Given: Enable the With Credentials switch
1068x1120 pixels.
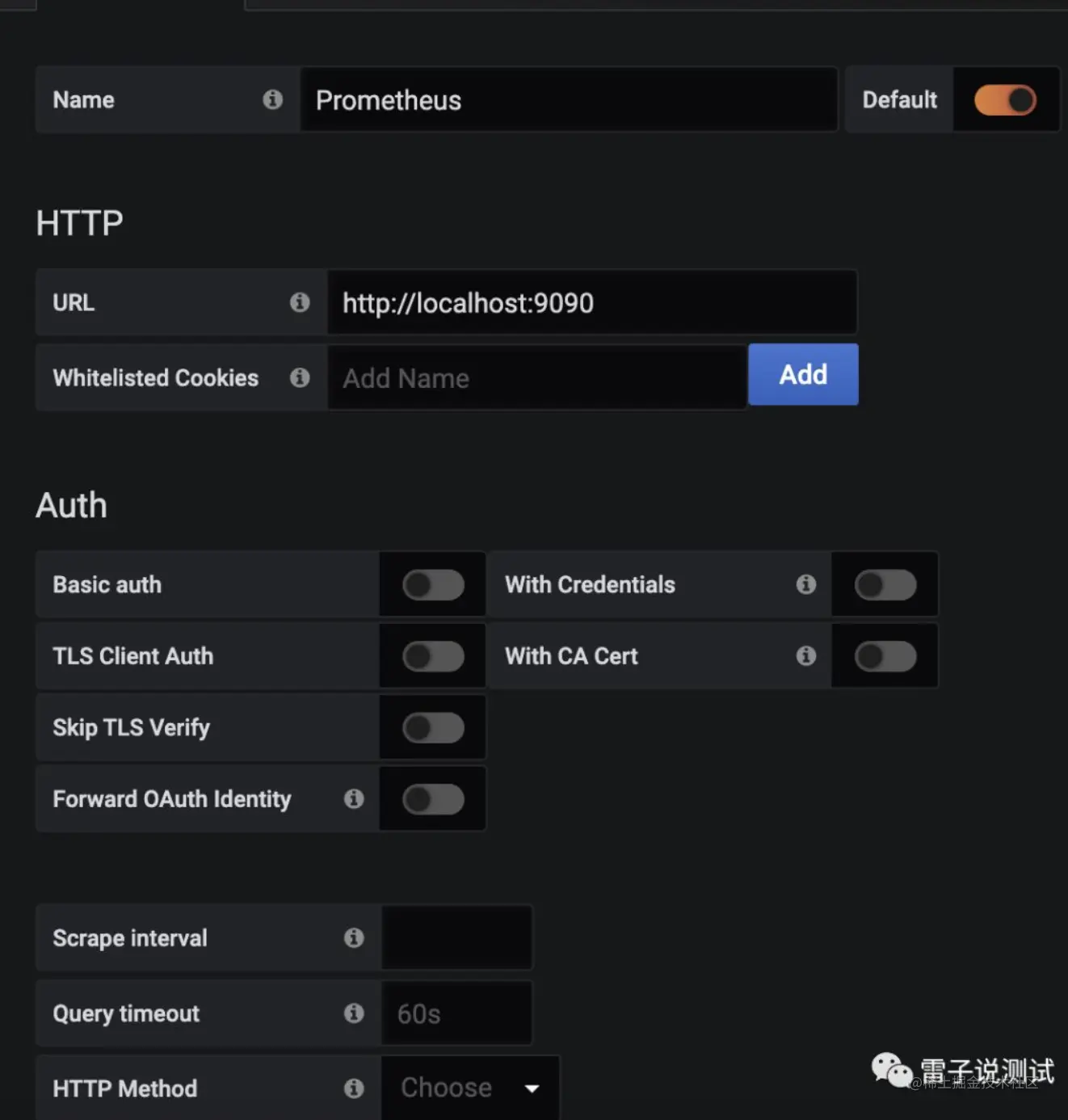Looking at the screenshot, I should pos(885,584).
